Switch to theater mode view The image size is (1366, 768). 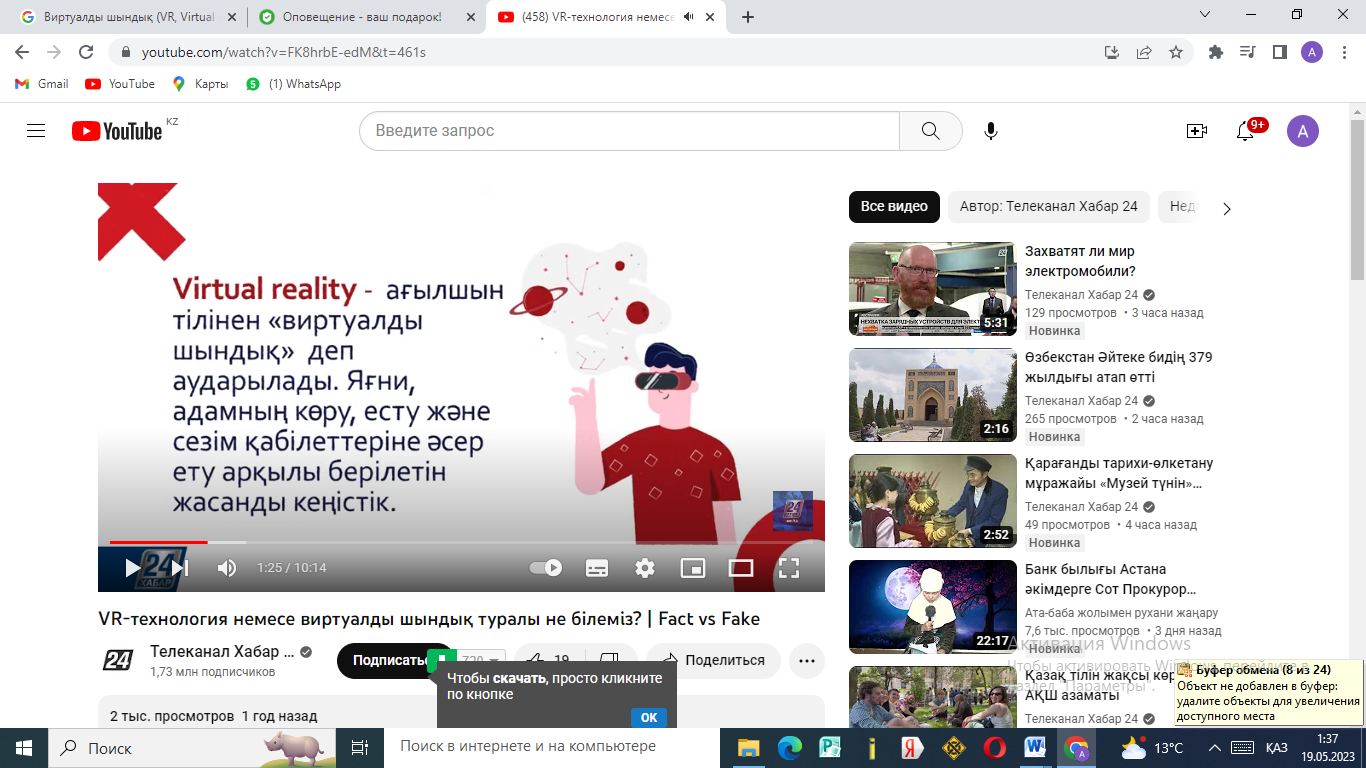(741, 568)
